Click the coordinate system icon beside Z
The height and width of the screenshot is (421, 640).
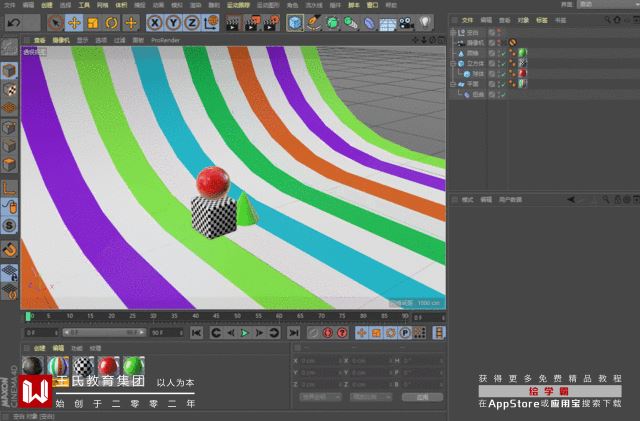[x=211, y=23]
